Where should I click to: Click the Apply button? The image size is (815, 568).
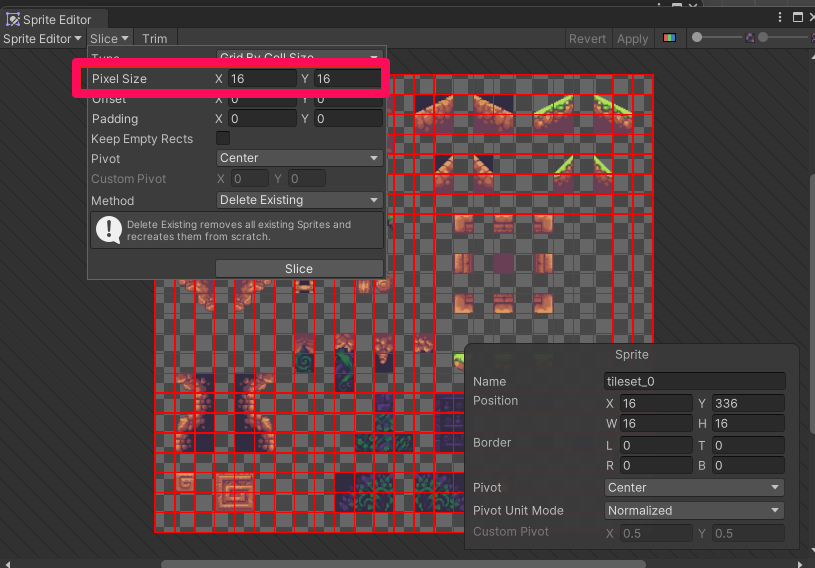tap(633, 39)
